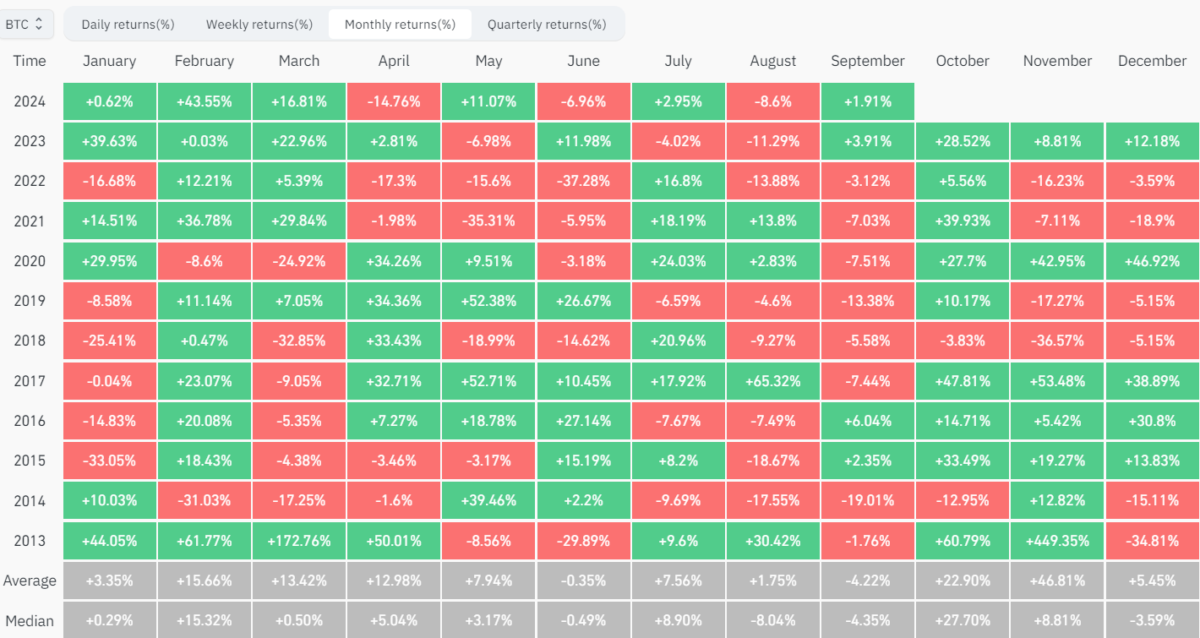
Task: Open the BTC coin selector dropdown
Action: pos(25,23)
